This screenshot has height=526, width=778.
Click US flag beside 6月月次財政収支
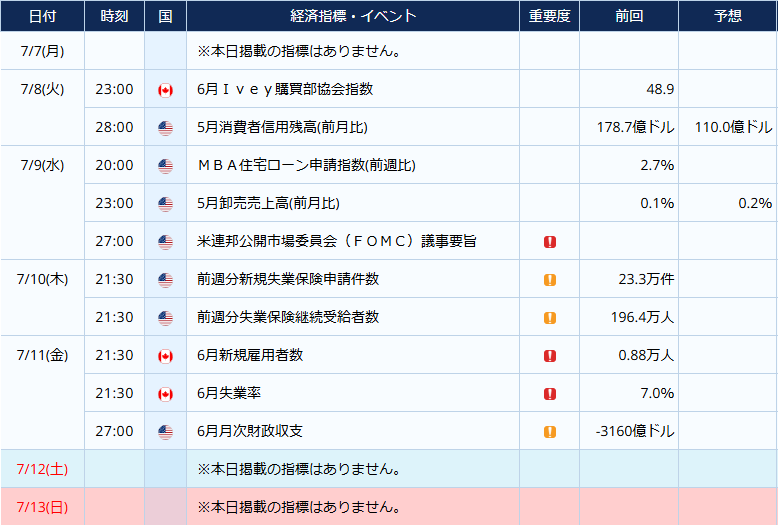165,432
